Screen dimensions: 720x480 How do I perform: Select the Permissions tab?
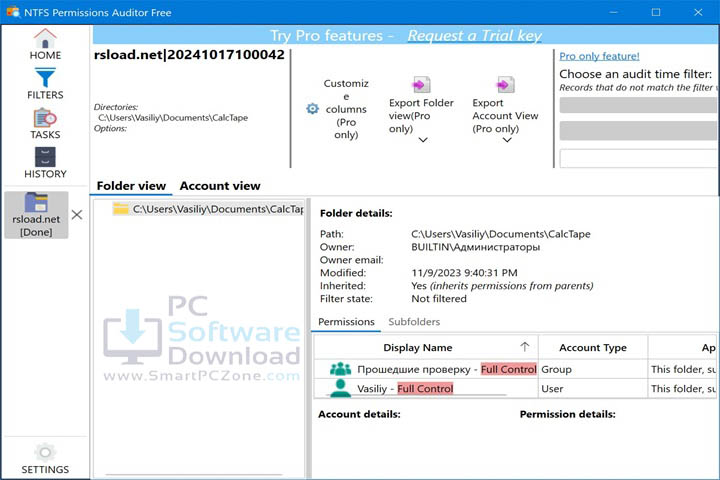pyautogui.click(x=346, y=322)
